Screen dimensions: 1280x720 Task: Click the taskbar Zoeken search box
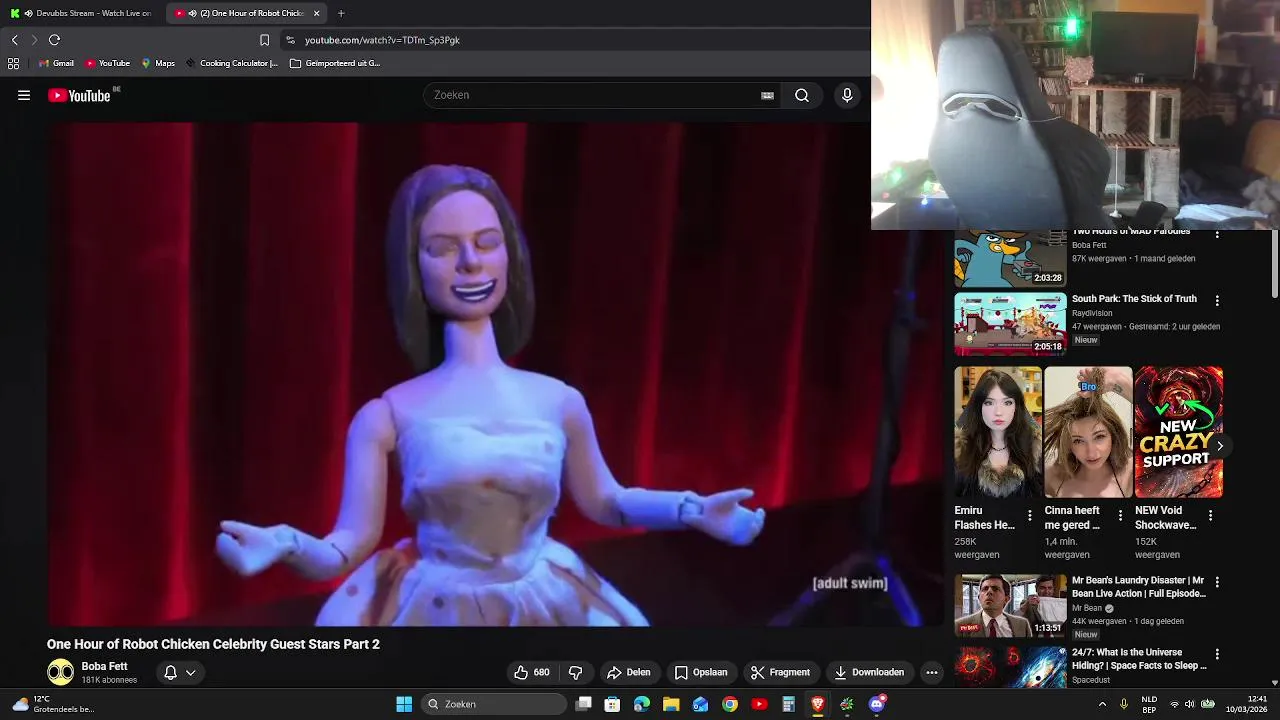[x=495, y=704]
